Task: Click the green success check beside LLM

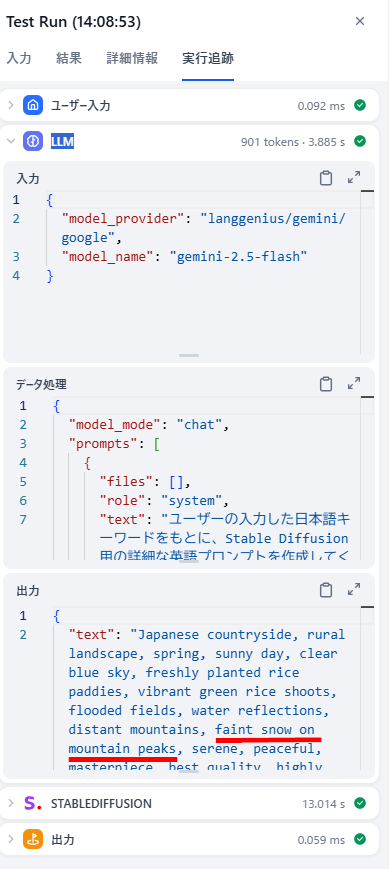Action: [360, 141]
